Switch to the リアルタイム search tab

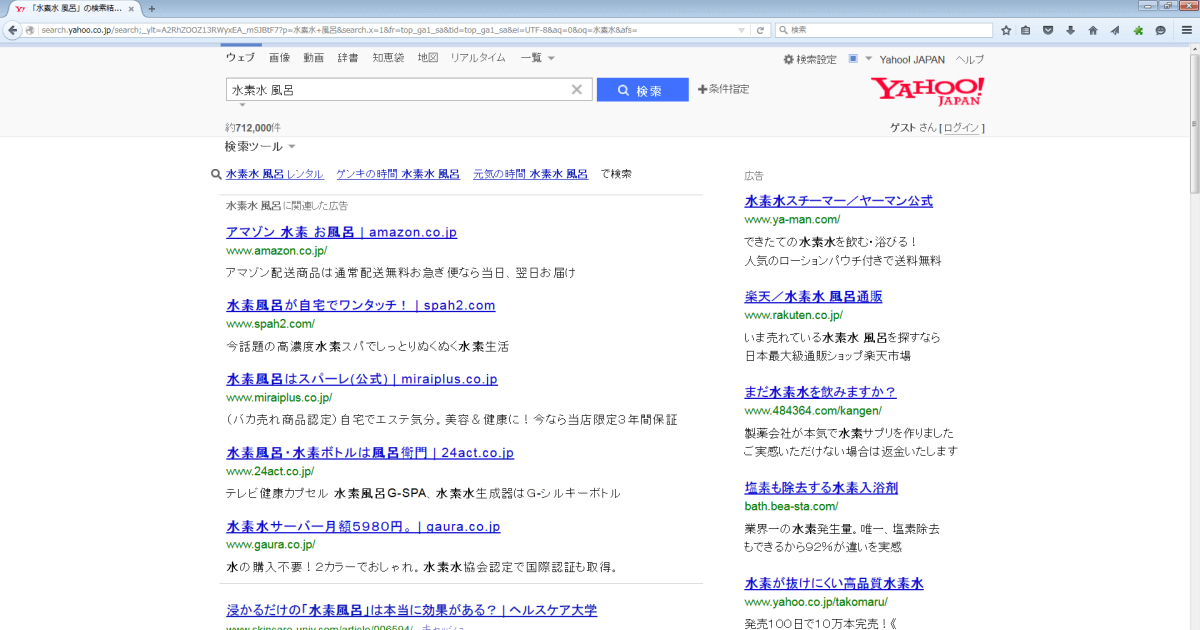point(478,58)
